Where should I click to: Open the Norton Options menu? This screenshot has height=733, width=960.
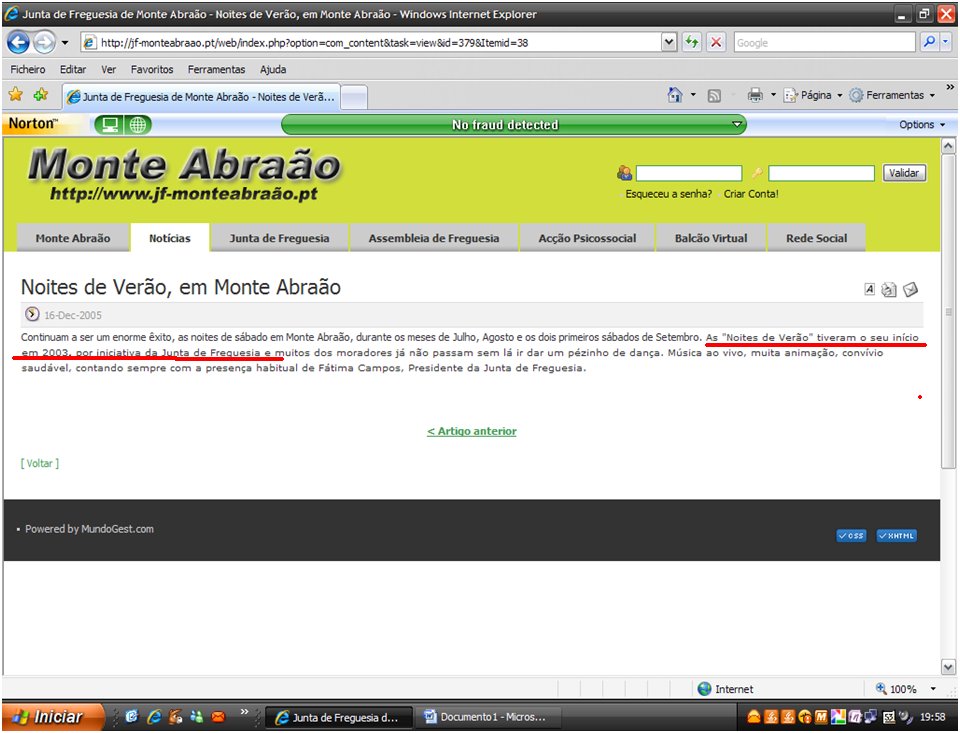pyautogui.click(x=922, y=124)
